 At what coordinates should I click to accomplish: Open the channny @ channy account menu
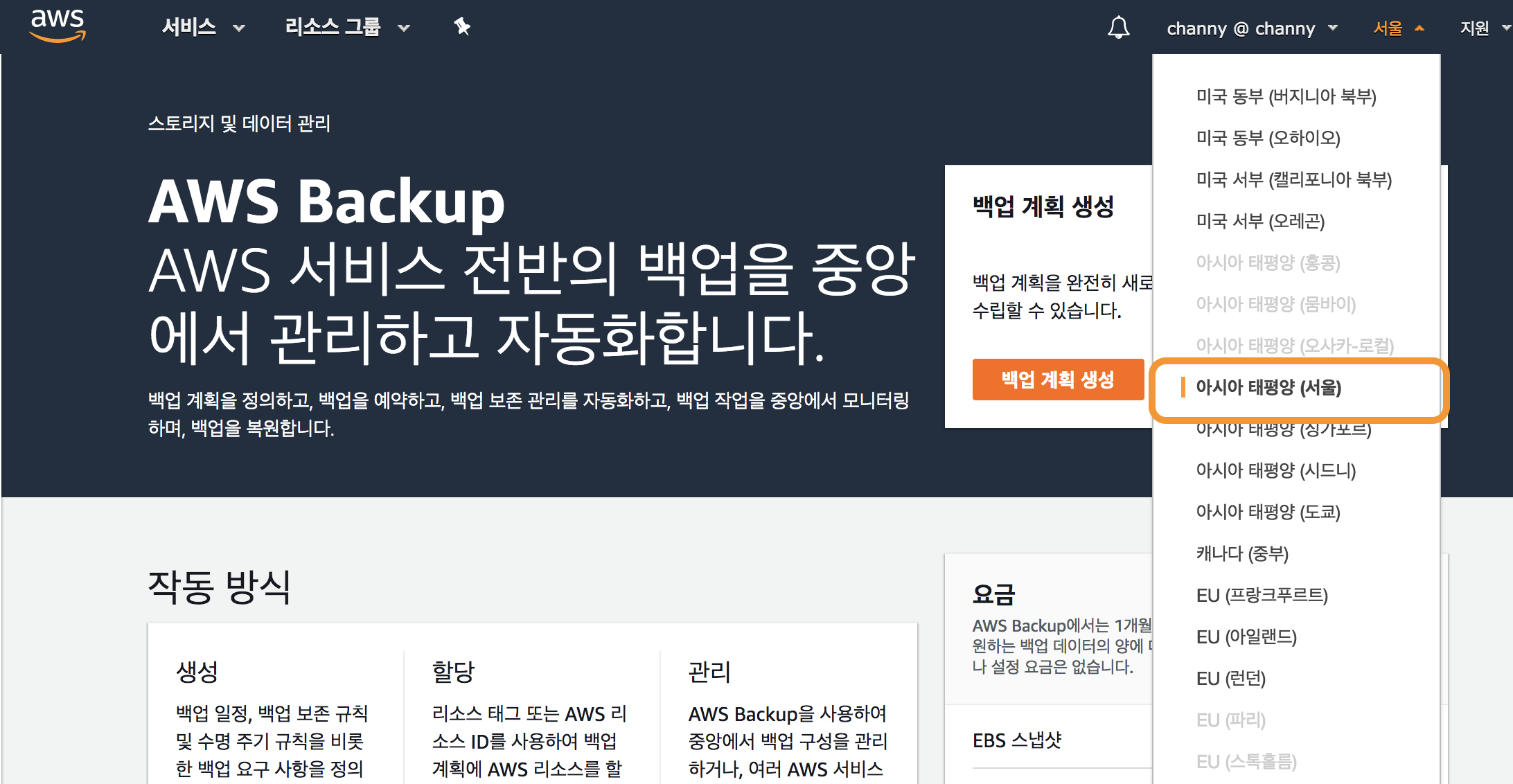[1251, 28]
